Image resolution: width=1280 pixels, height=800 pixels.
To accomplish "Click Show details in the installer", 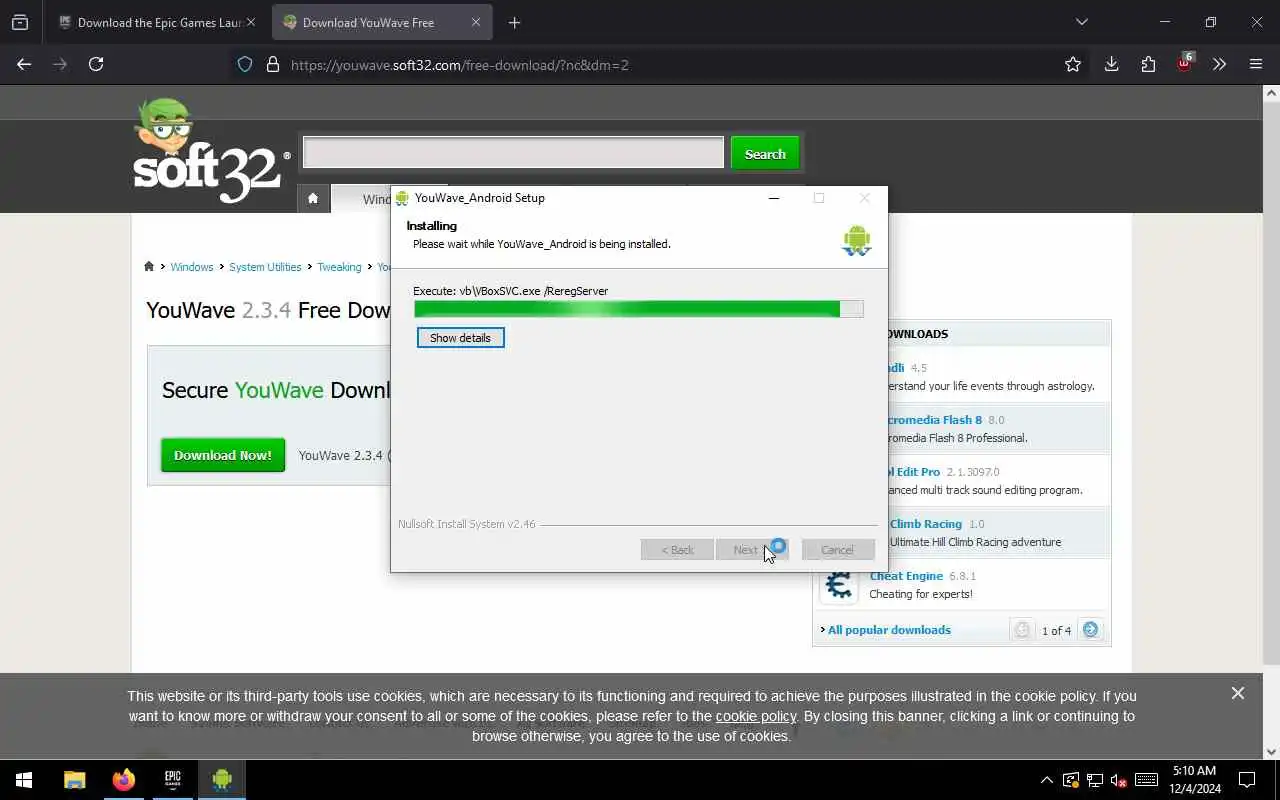I will pyautogui.click(x=460, y=338).
